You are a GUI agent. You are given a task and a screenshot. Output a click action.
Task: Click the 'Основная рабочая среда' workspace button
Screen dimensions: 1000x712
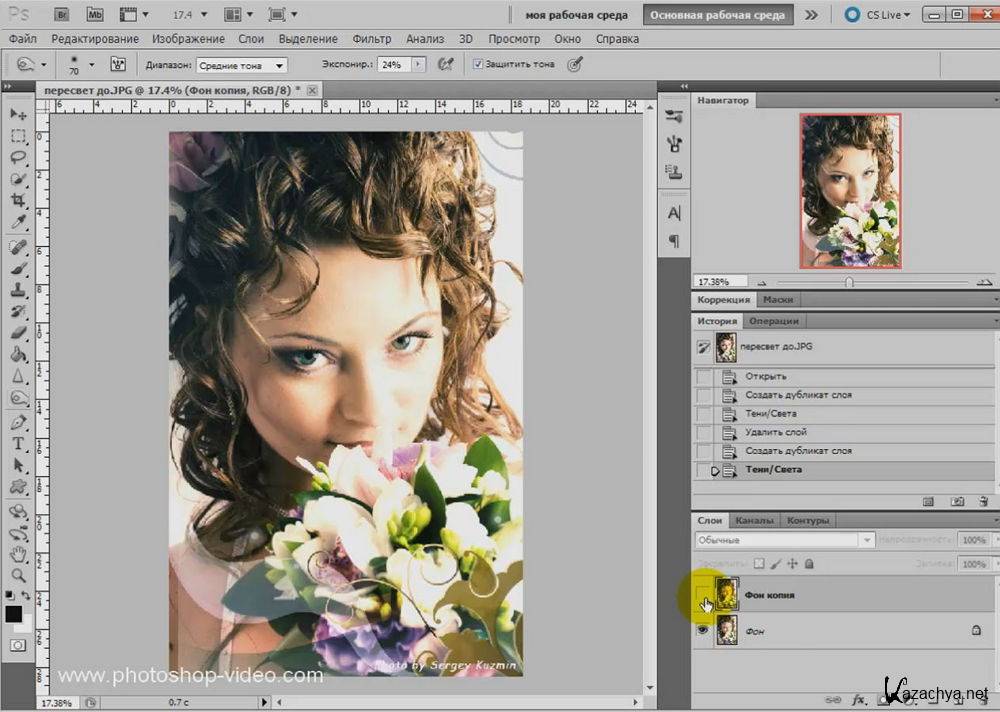coord(718,15)
